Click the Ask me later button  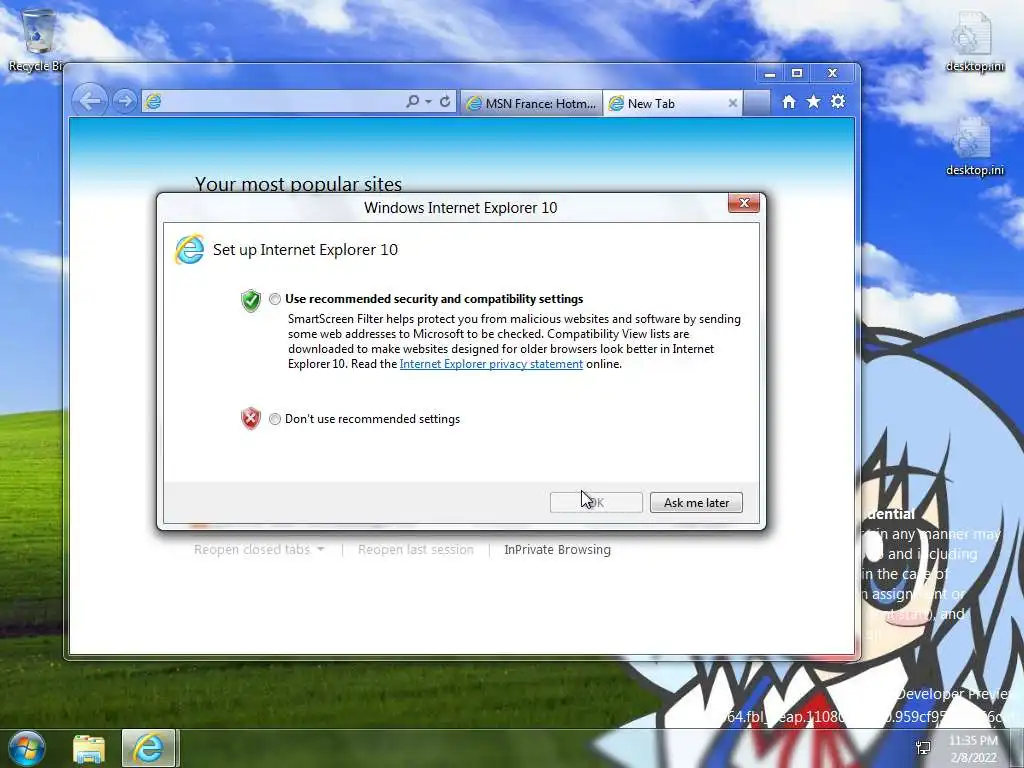pyautogui.click(x=696, y=503)
